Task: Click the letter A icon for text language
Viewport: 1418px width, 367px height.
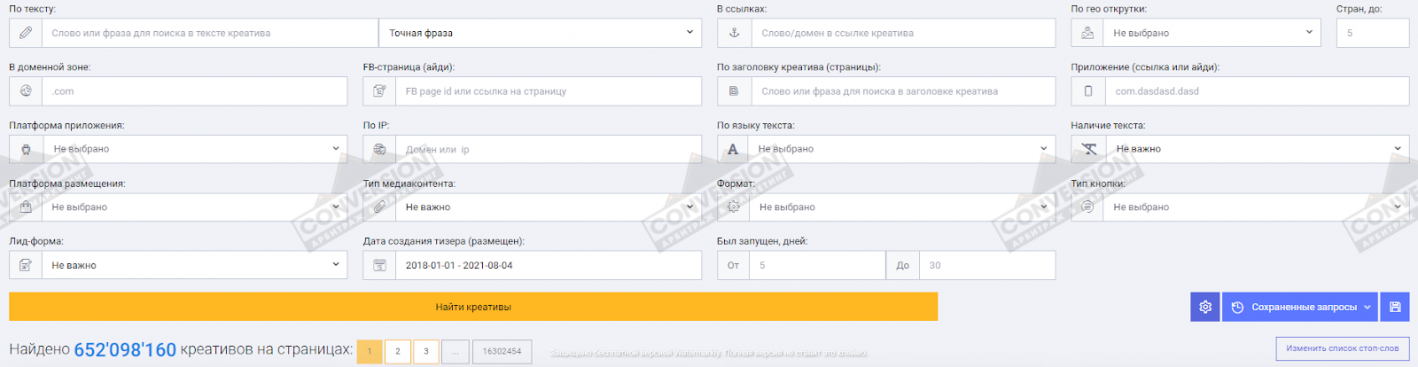Action: [734, 149]
